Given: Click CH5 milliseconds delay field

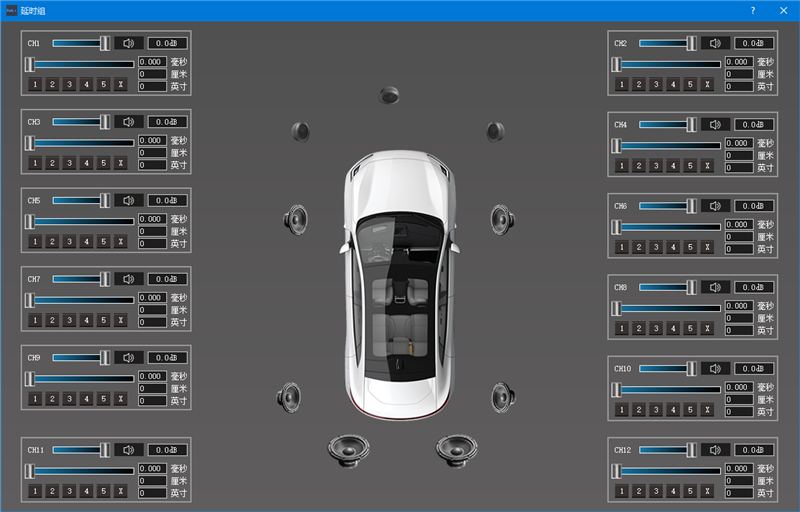Looking at the screenshot, I should pos(152,219).
